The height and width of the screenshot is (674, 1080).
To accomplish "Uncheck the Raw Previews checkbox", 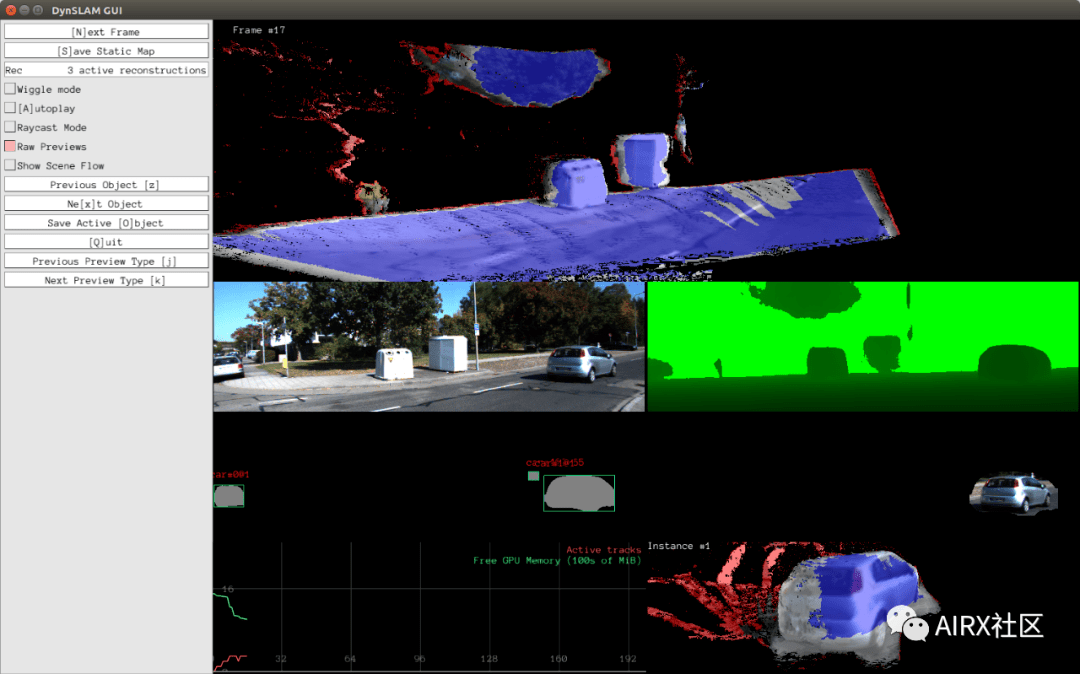I will (10, 147).
